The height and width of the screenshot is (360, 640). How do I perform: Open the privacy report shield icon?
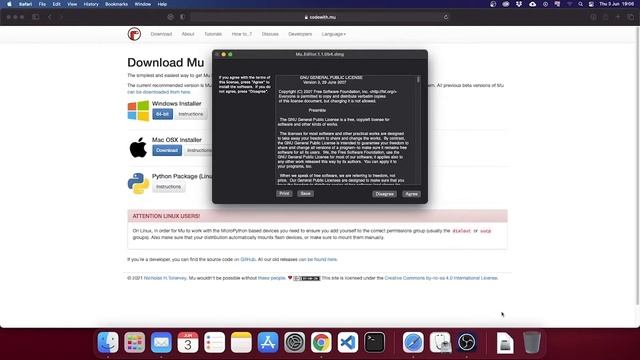(182, 17)
